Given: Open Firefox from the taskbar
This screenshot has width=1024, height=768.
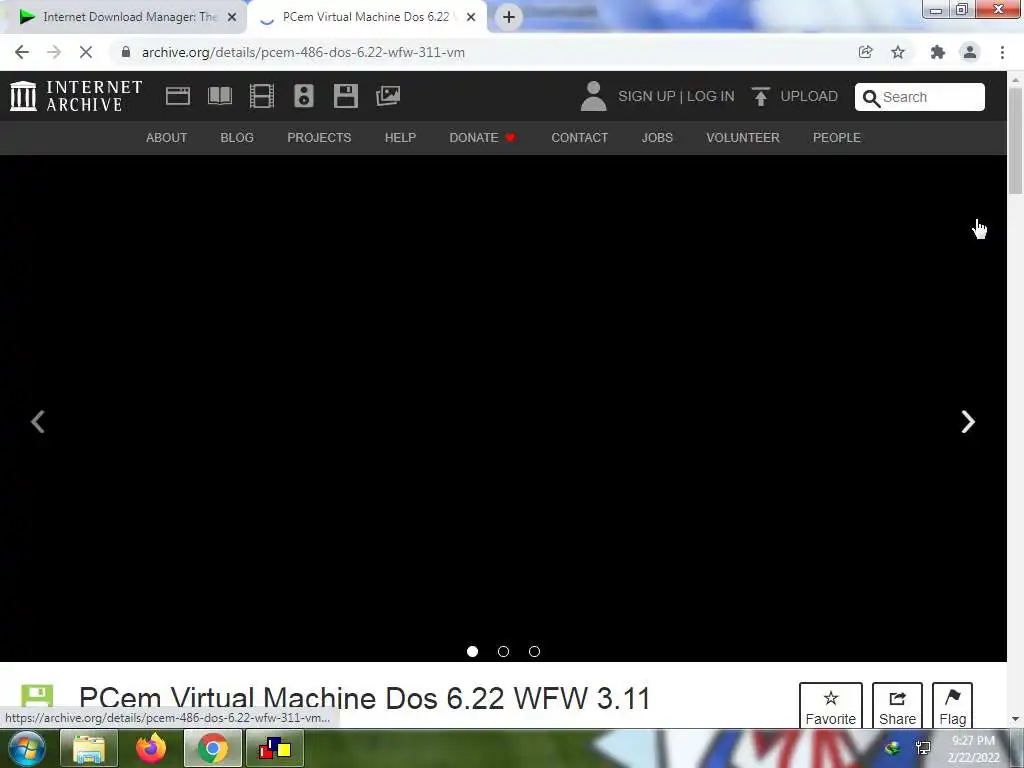Looking at the screenshot, I should coord(151,748).
